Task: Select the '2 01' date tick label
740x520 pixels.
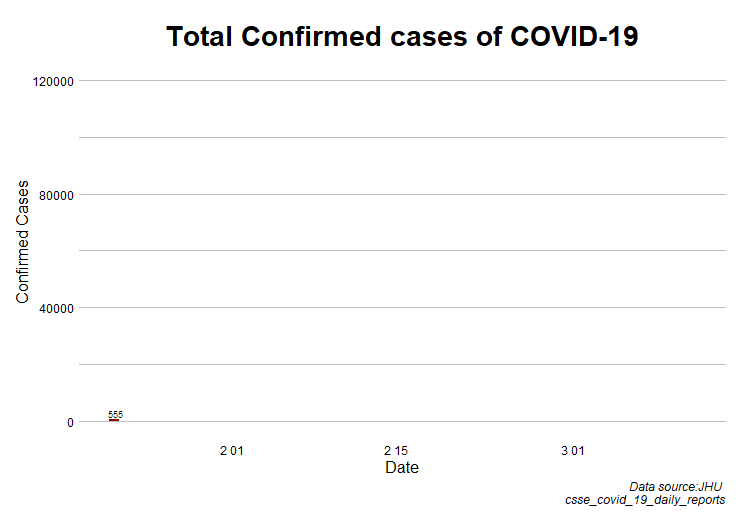Action: coord(231,451)
